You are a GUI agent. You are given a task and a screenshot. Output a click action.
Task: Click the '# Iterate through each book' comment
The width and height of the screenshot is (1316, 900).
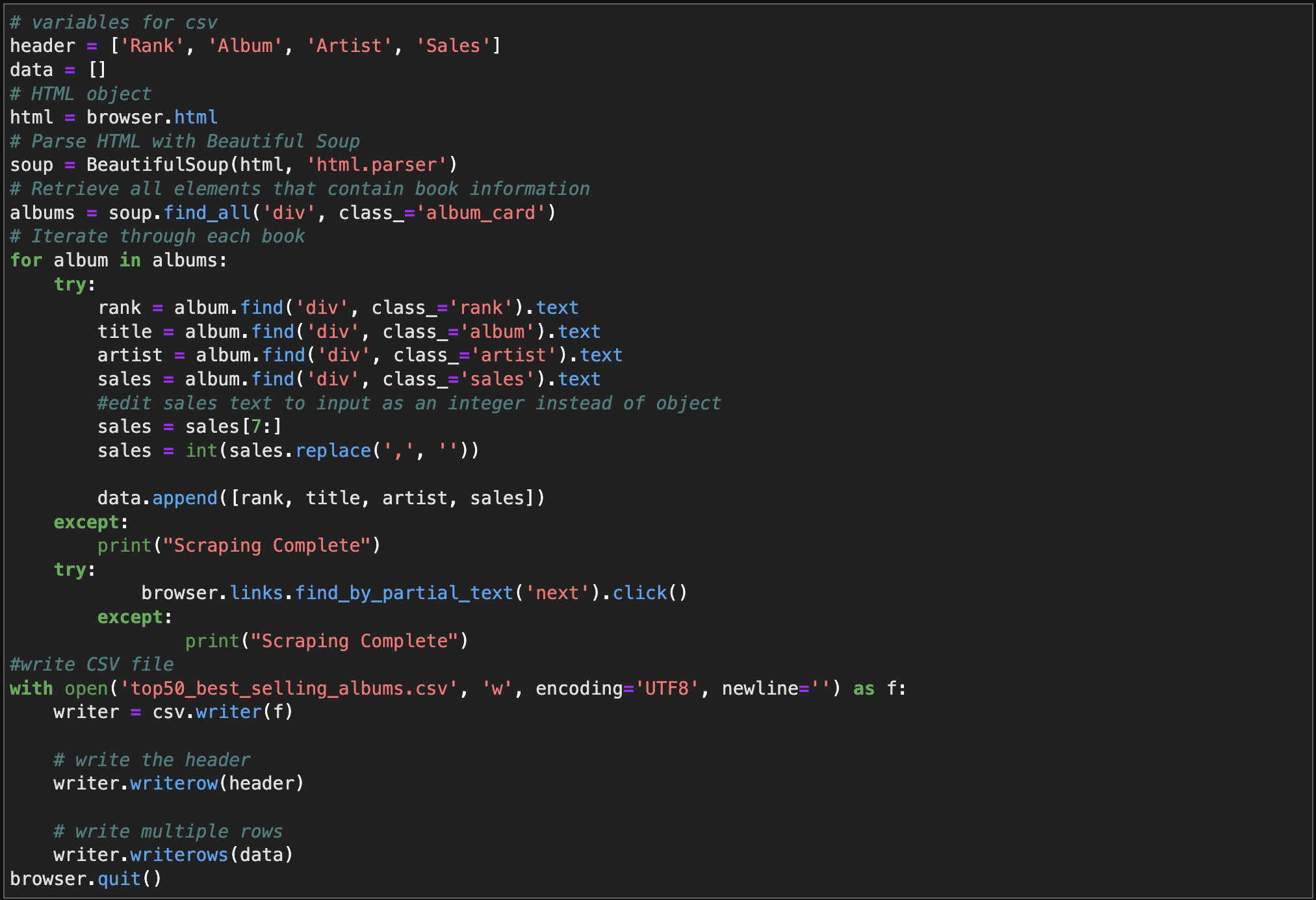point(157,237)
